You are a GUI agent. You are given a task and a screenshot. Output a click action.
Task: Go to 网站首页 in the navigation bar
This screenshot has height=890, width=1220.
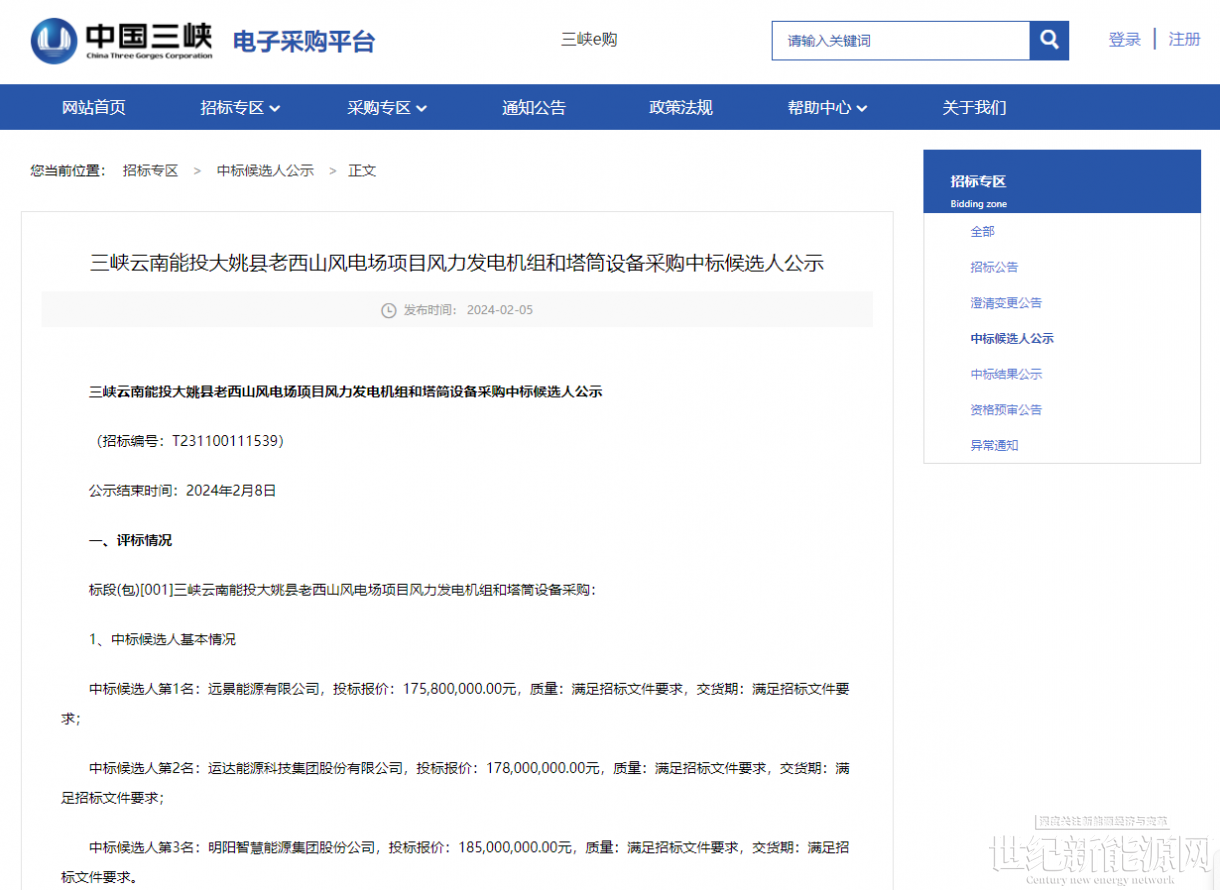(x=94, y=107)
